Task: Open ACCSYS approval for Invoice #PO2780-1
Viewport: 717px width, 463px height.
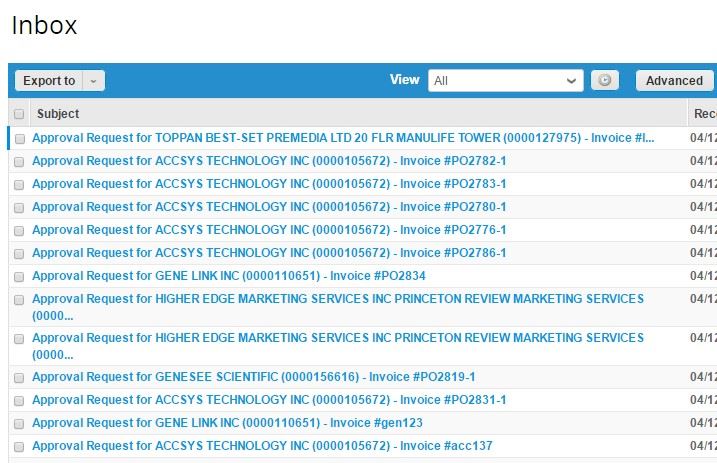Action: point(269,207)
